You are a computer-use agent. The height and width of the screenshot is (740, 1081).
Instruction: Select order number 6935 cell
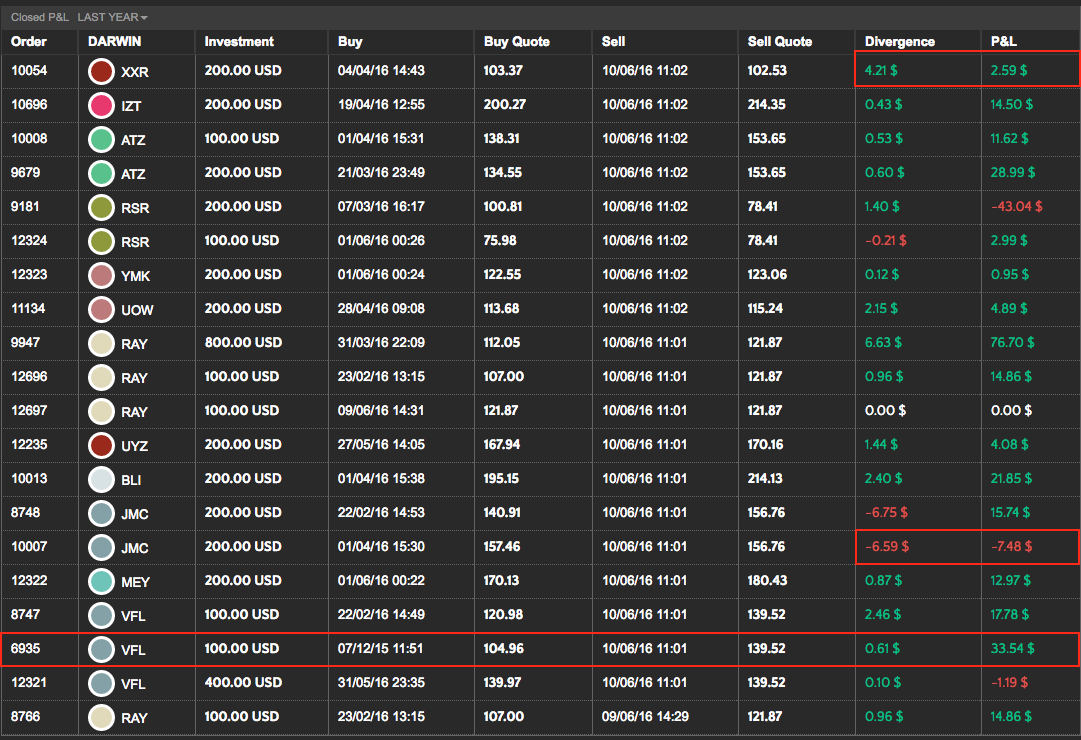coord(25,648)
